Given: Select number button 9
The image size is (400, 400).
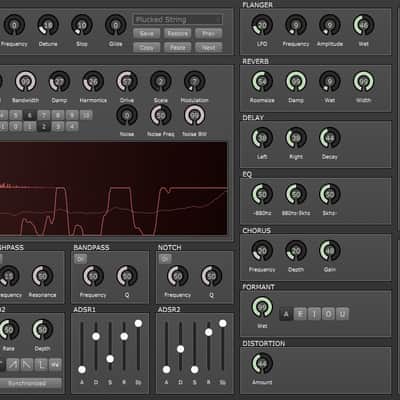Looking at the screenshot, I should coord(72,115).
